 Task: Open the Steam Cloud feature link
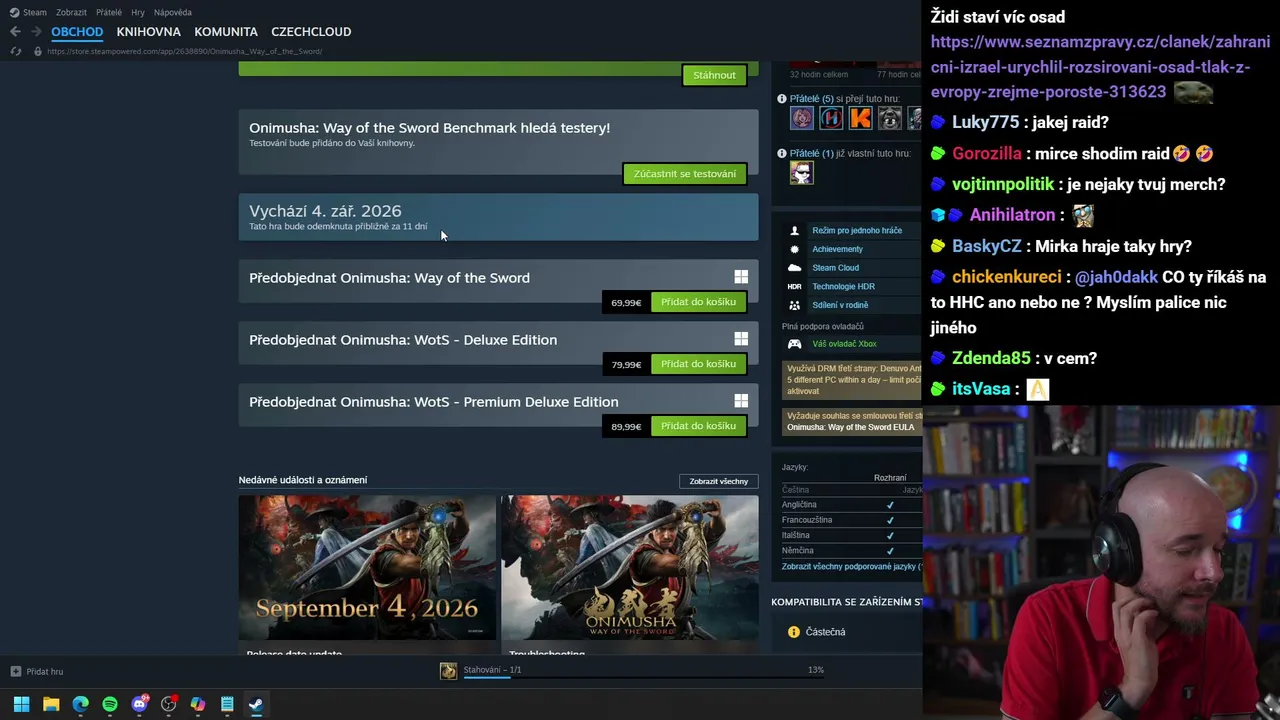tap(835, 268)
